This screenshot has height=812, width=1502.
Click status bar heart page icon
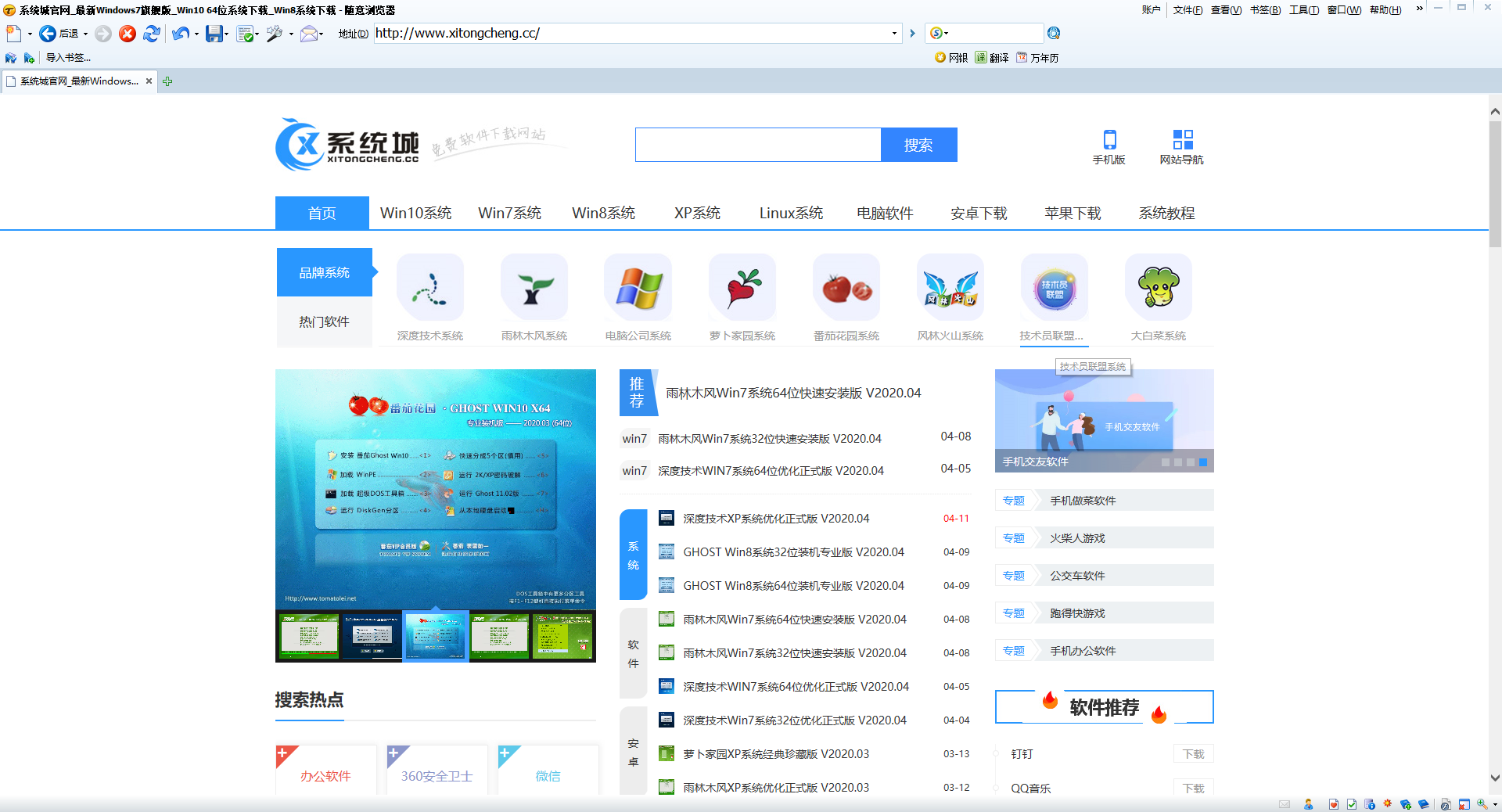pyautogui.click(x=1334, y=804)
